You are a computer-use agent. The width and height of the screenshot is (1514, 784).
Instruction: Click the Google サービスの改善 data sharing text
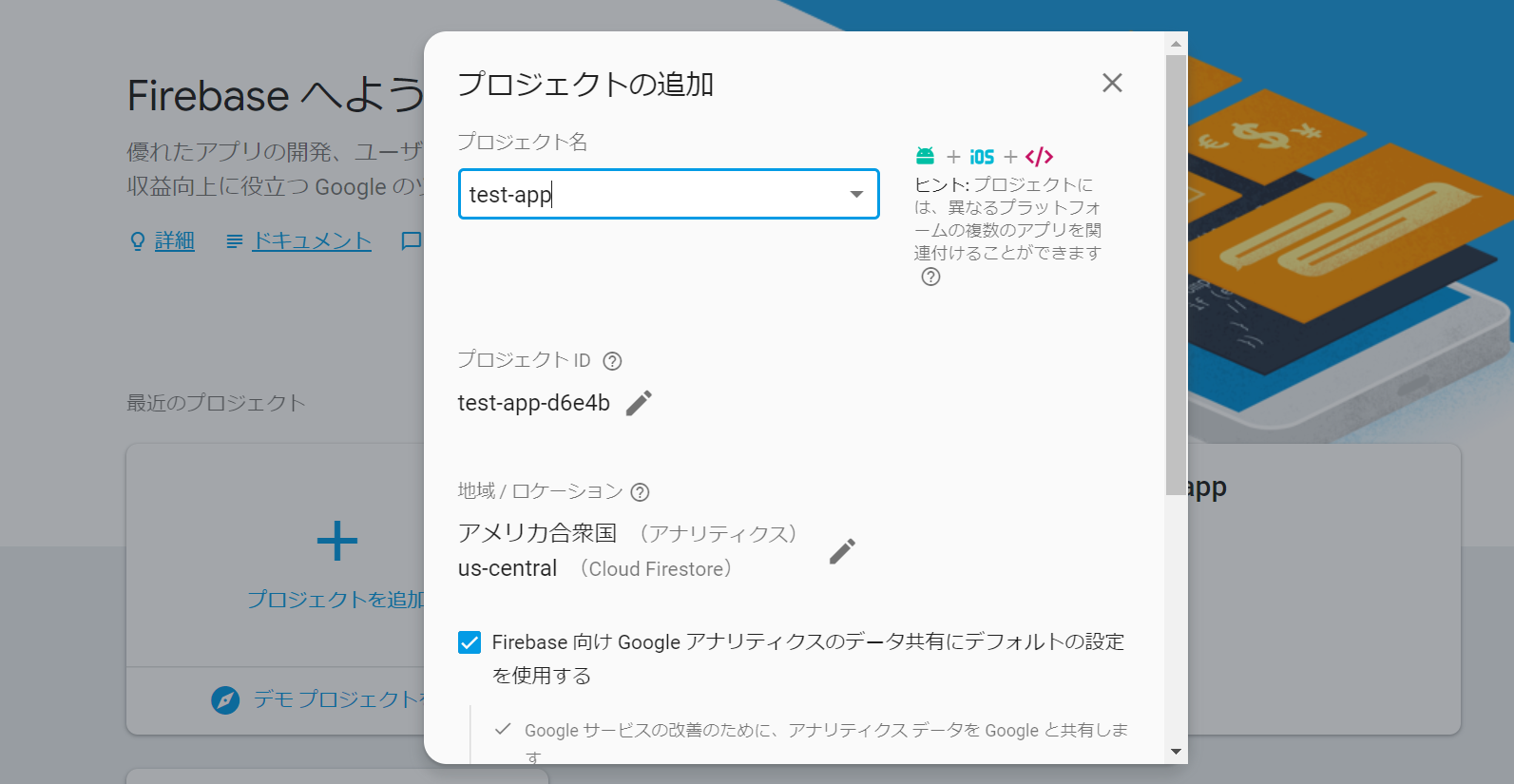point(826,741)
